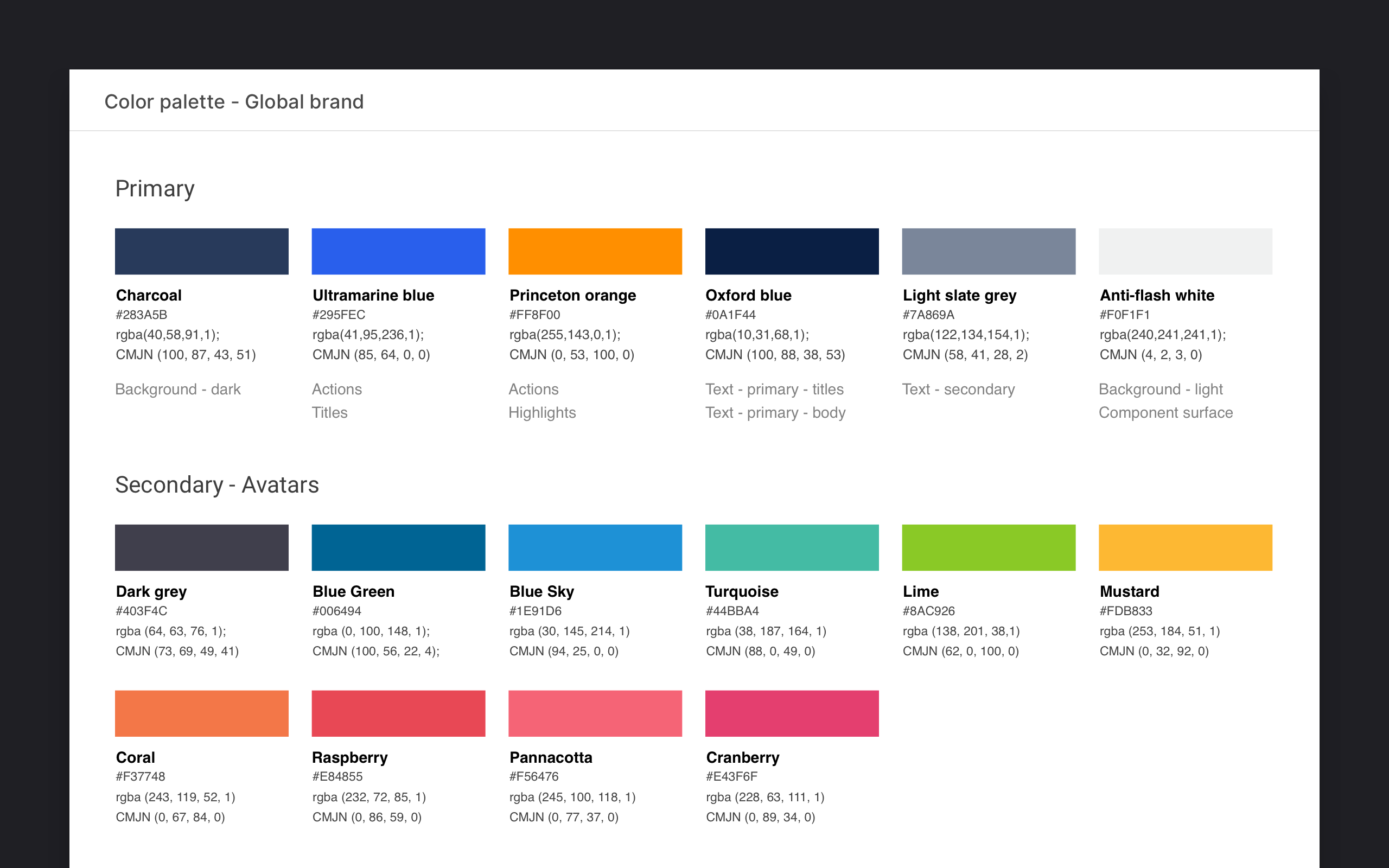Click the page title 'Color palette - Global brand'
The height and width of the screenshot is (868, 1389).
[234, 101]
